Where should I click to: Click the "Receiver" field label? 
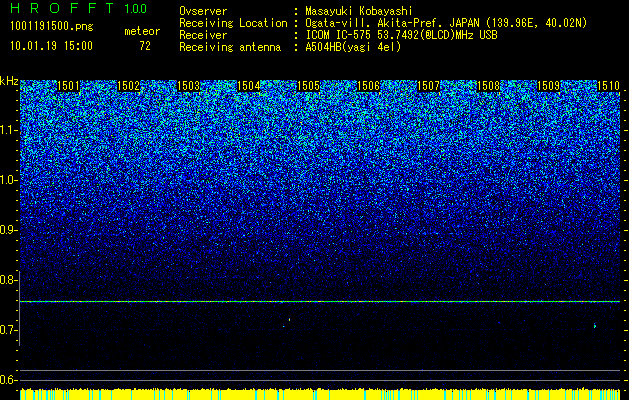pos(203,35)
